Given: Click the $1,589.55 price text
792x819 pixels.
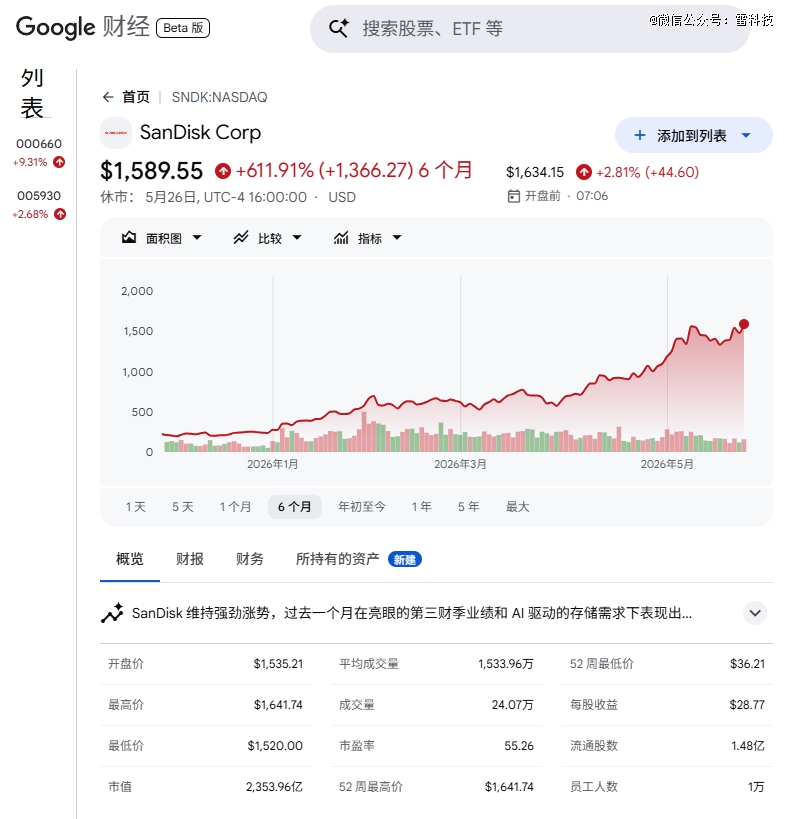Looking at the screenshot, I should pos(152,171).
